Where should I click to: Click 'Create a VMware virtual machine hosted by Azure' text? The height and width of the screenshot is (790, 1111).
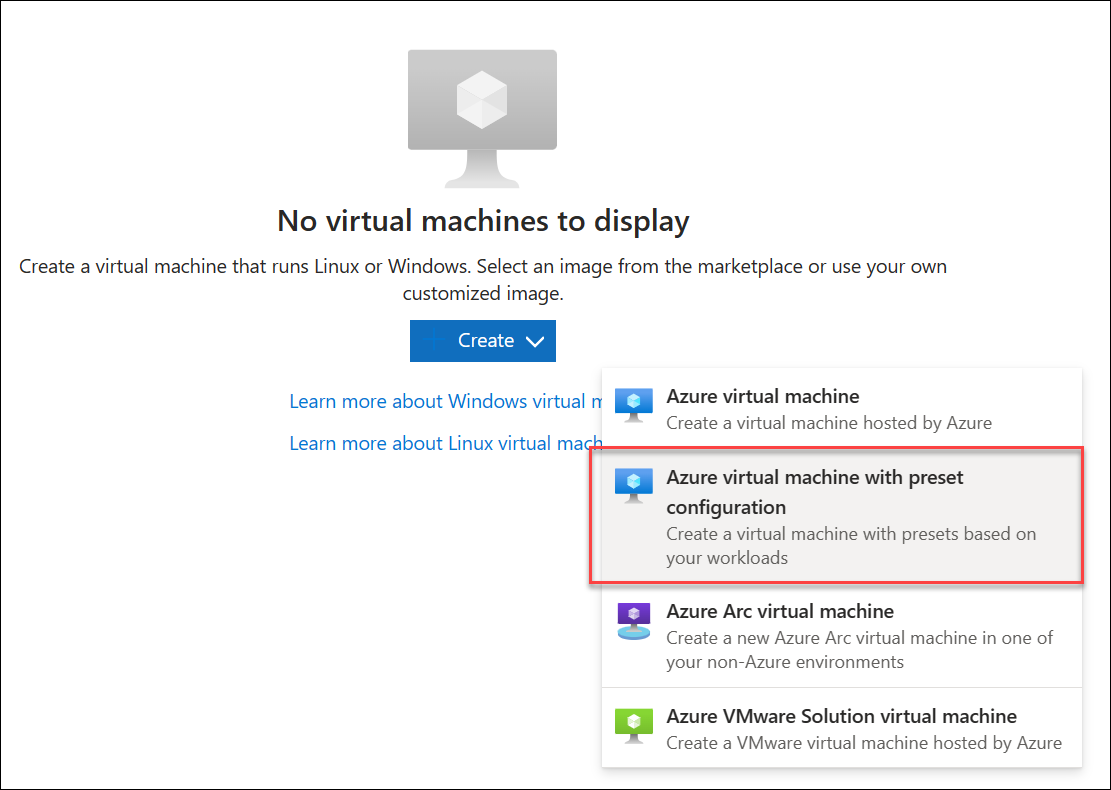(x=864, y=743)
